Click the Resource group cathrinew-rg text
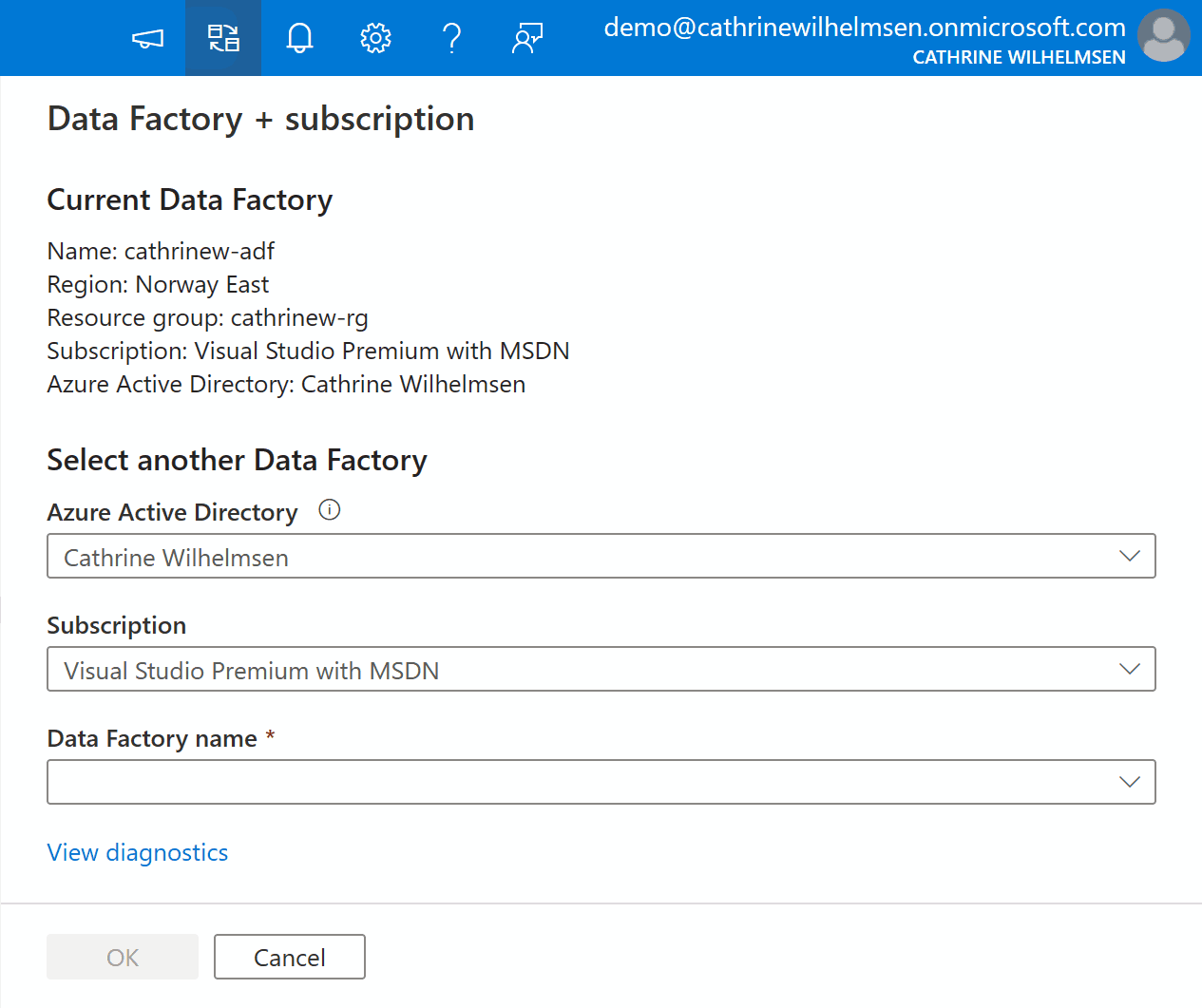 pos(207,317)
